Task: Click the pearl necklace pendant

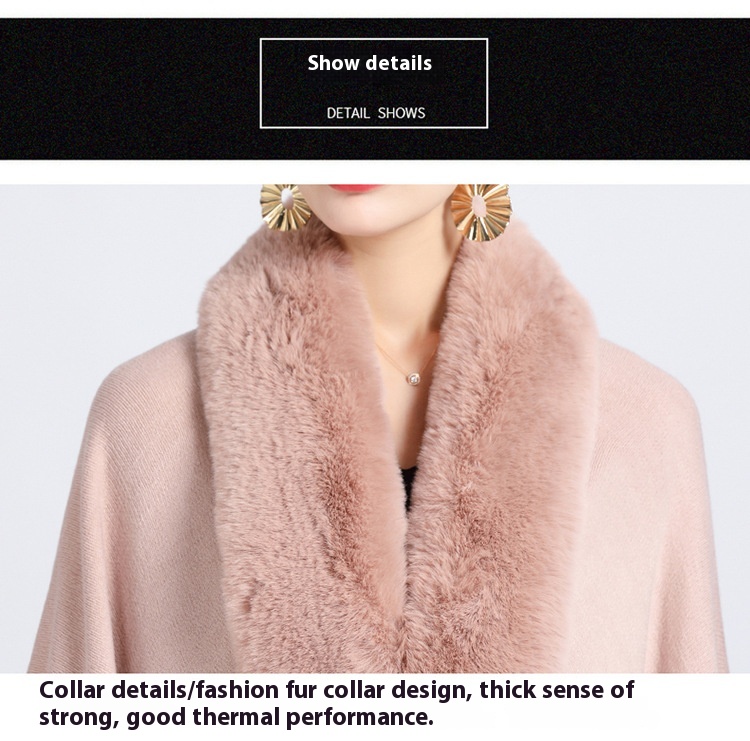Action: click(x=413, y=379)
